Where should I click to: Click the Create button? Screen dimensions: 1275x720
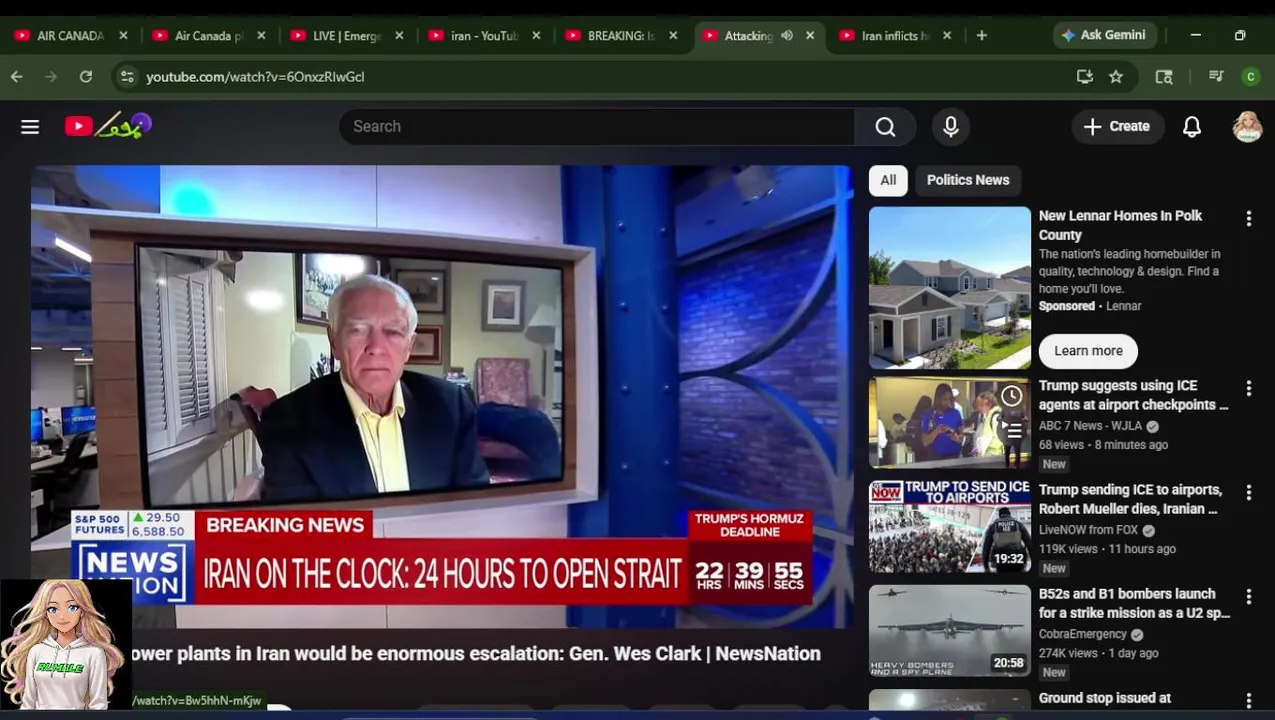coord(1117,126)
